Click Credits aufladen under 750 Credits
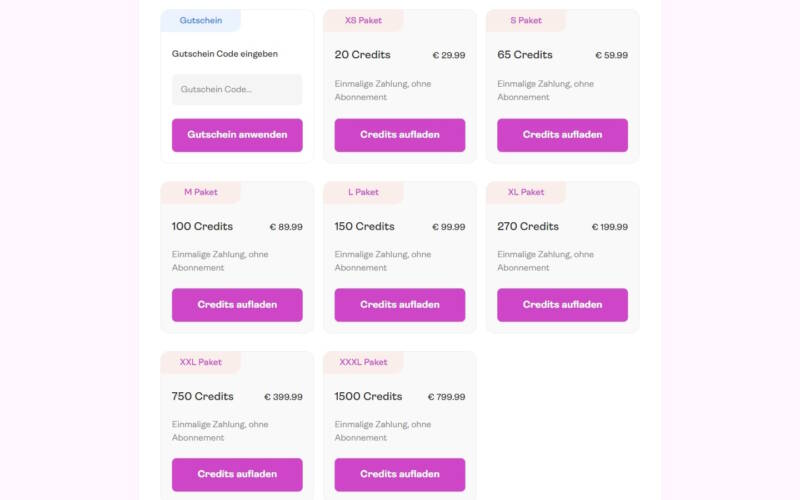Screen dimensions: 800x500 [x=237, y=474]
